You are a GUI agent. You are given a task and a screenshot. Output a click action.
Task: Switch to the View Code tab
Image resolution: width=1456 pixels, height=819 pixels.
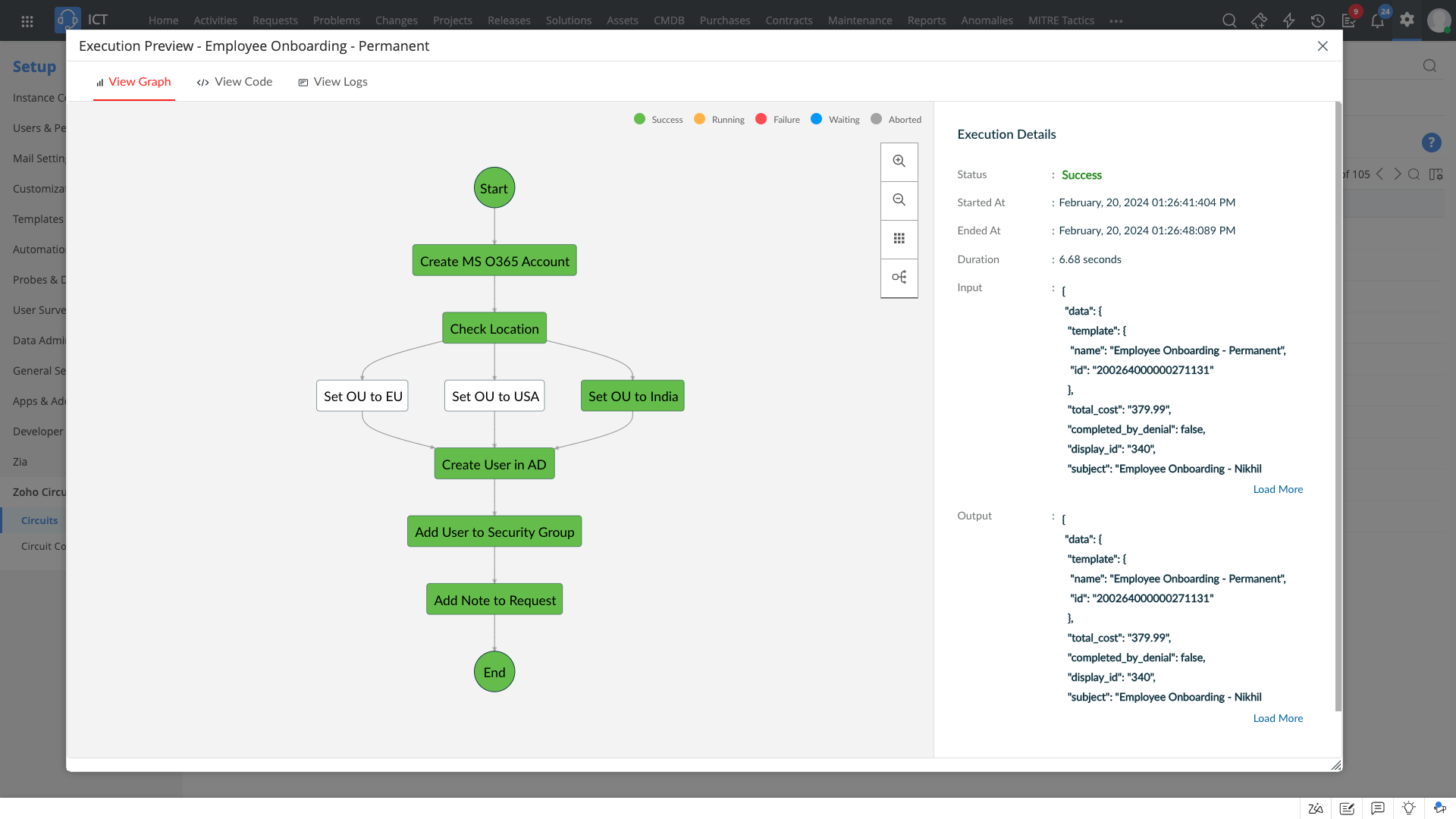[234, 81]
